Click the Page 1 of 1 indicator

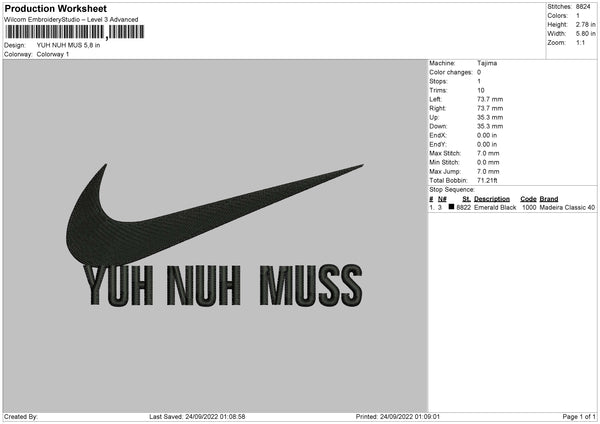click(x=579, y=417)
